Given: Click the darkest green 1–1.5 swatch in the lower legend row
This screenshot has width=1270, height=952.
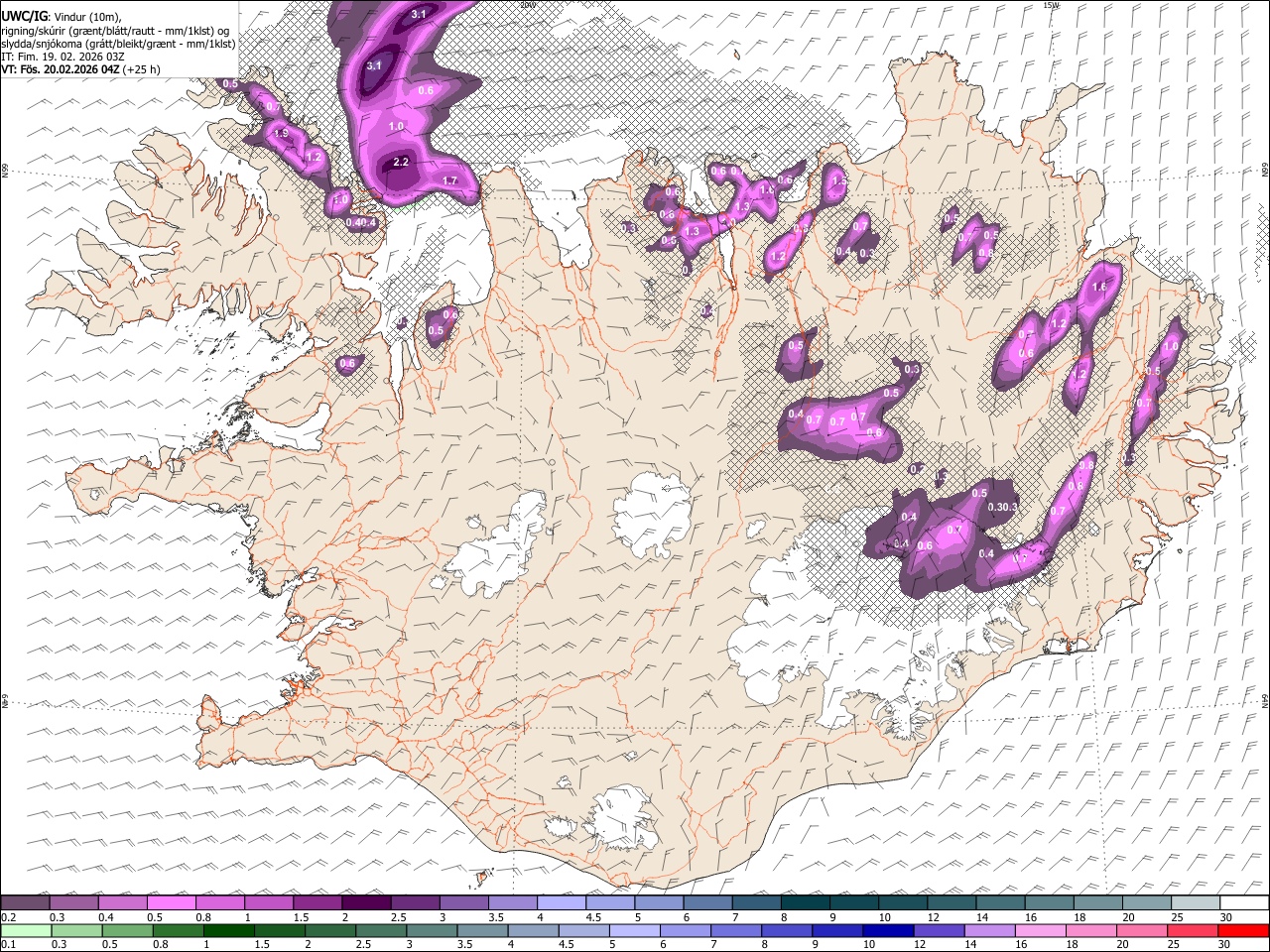Looking at the screenshot, I should [228, 930].
